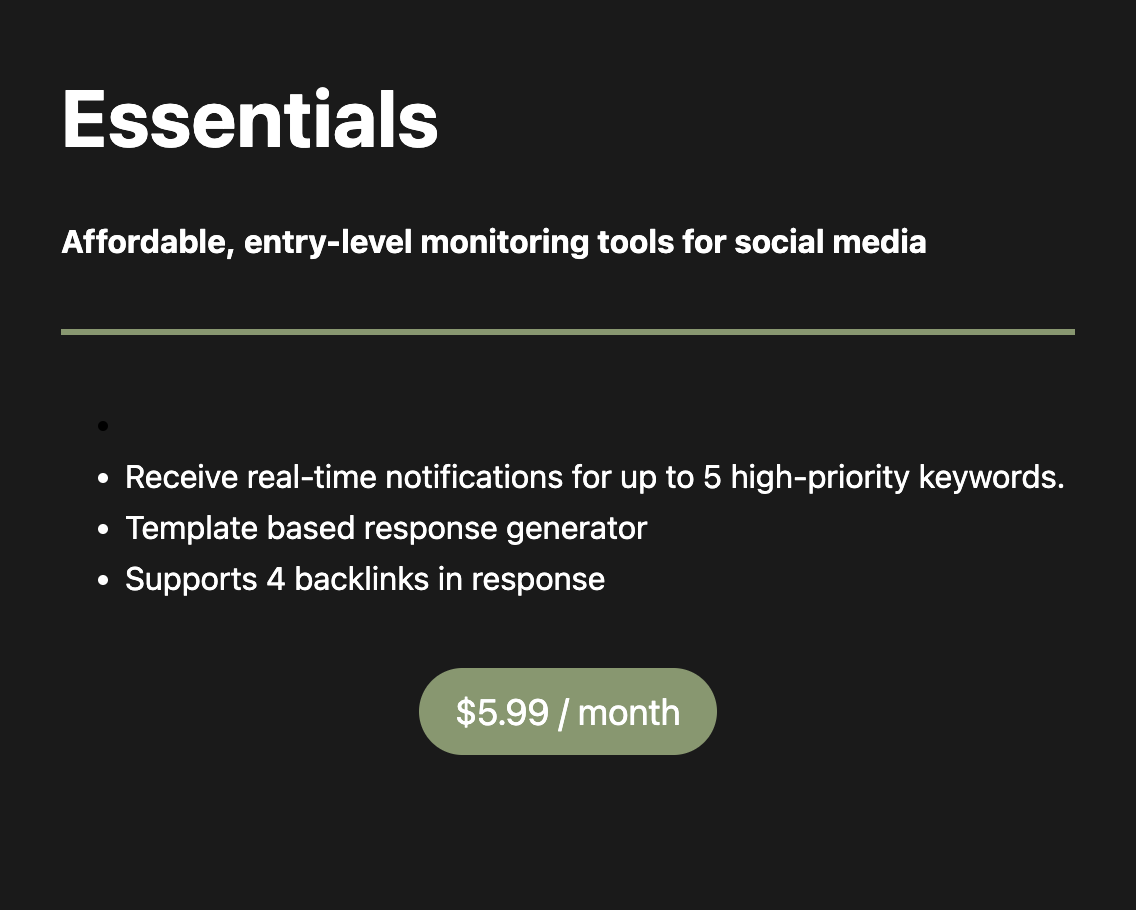Click the empty black bullet point
Viewport: 1136px width, 910px height.
click(x=102, y=427)
